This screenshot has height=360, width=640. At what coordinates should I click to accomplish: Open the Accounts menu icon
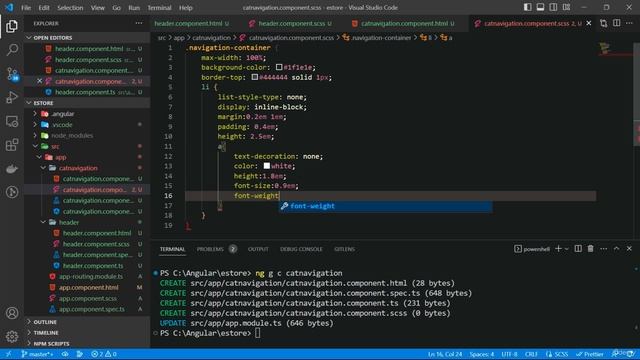click(x=12, y=313)
